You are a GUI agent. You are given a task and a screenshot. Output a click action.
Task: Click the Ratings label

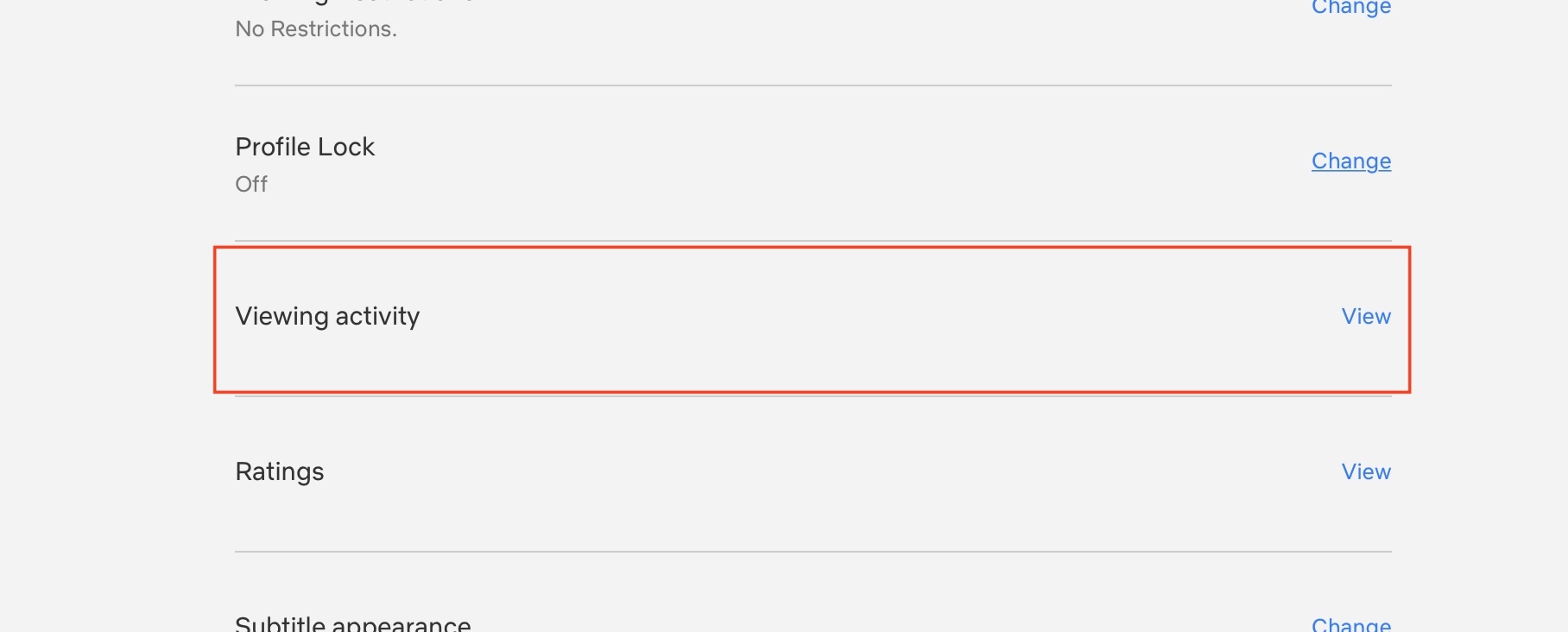point(279,472)
